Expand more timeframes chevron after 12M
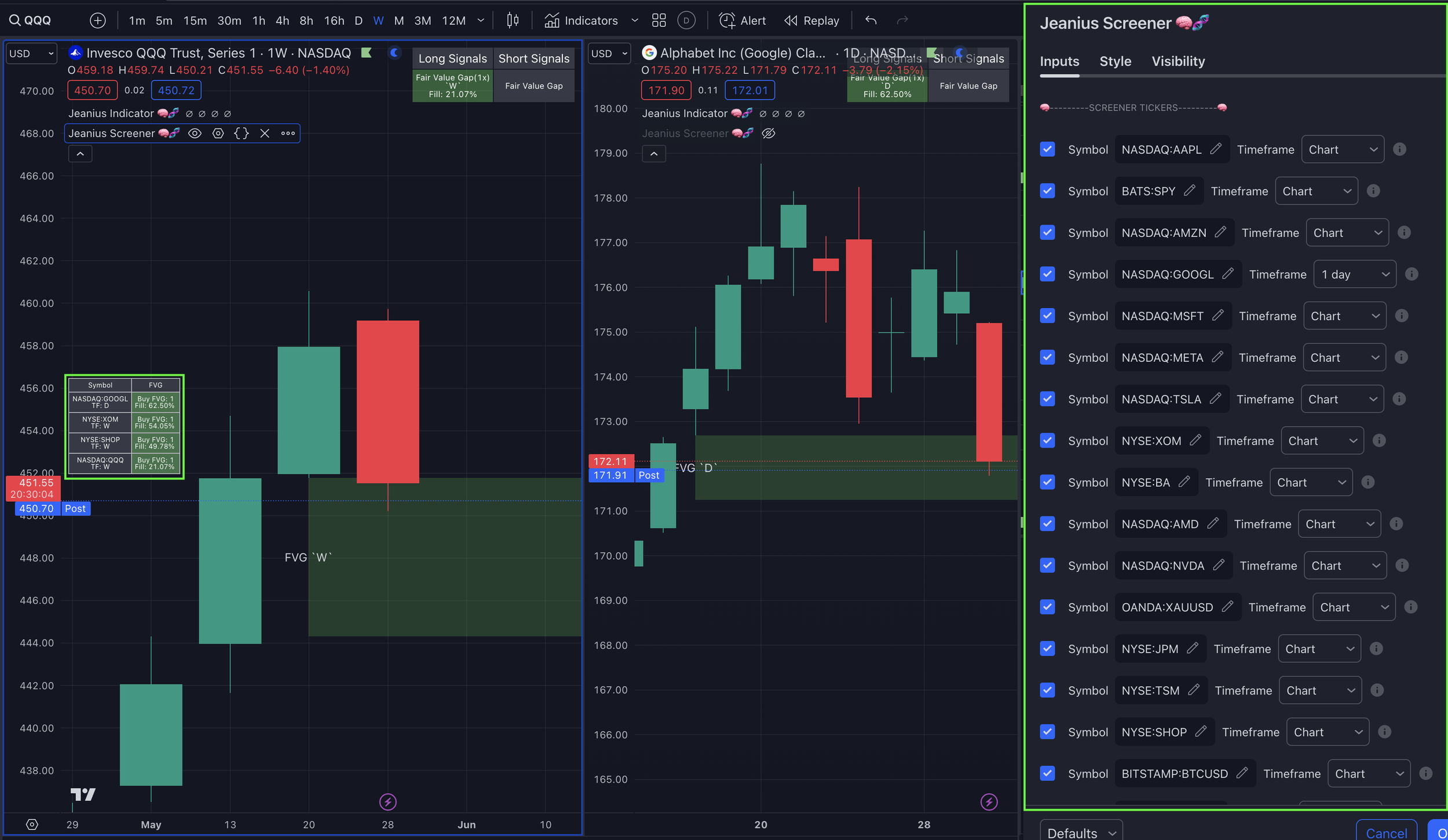Viewport: 1448px width, 840px height. [481, 21]
